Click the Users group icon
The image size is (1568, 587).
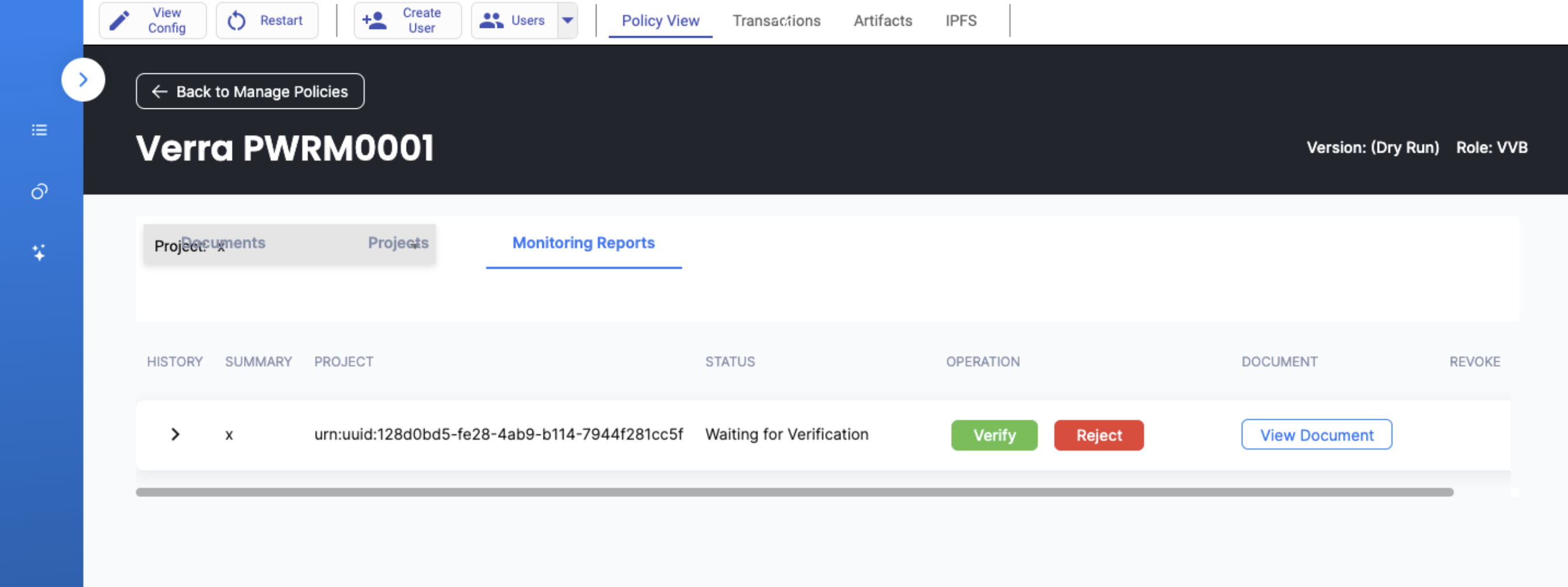(x=490, y=21)
